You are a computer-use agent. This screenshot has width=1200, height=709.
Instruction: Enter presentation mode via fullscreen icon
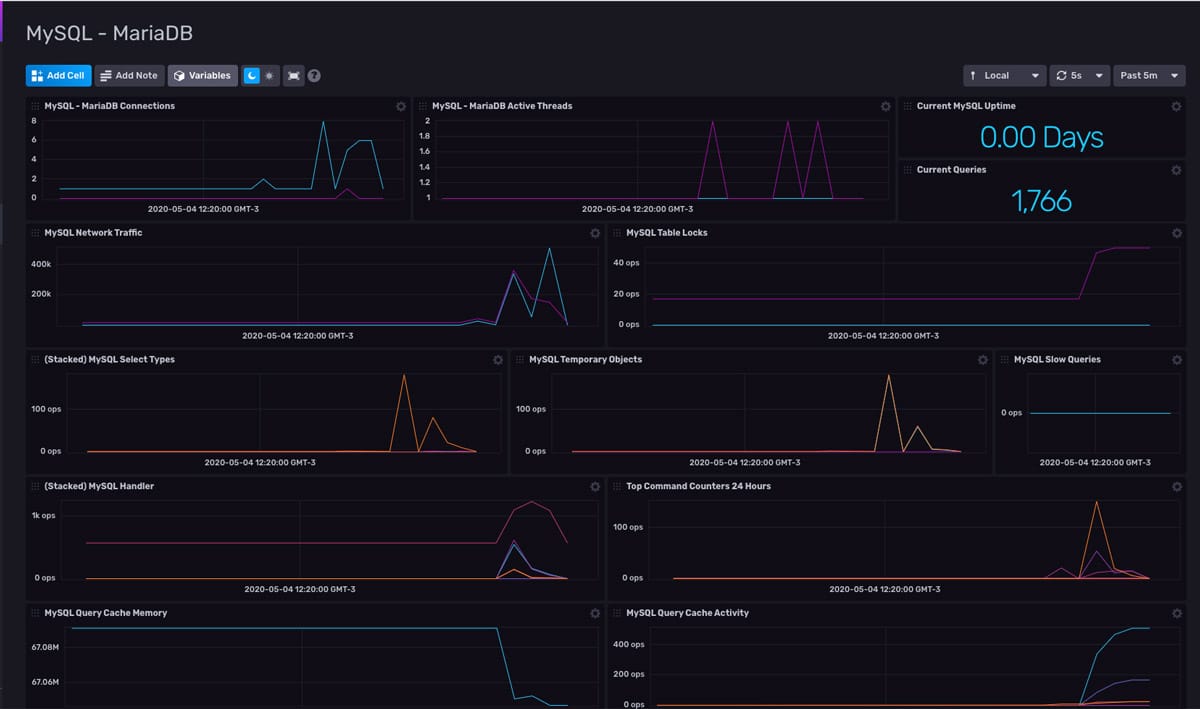click(x=293, y=76)
